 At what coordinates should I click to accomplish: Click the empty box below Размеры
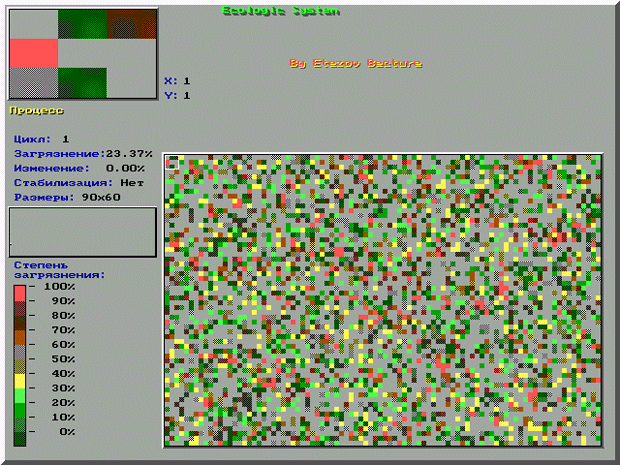(83, 232)
